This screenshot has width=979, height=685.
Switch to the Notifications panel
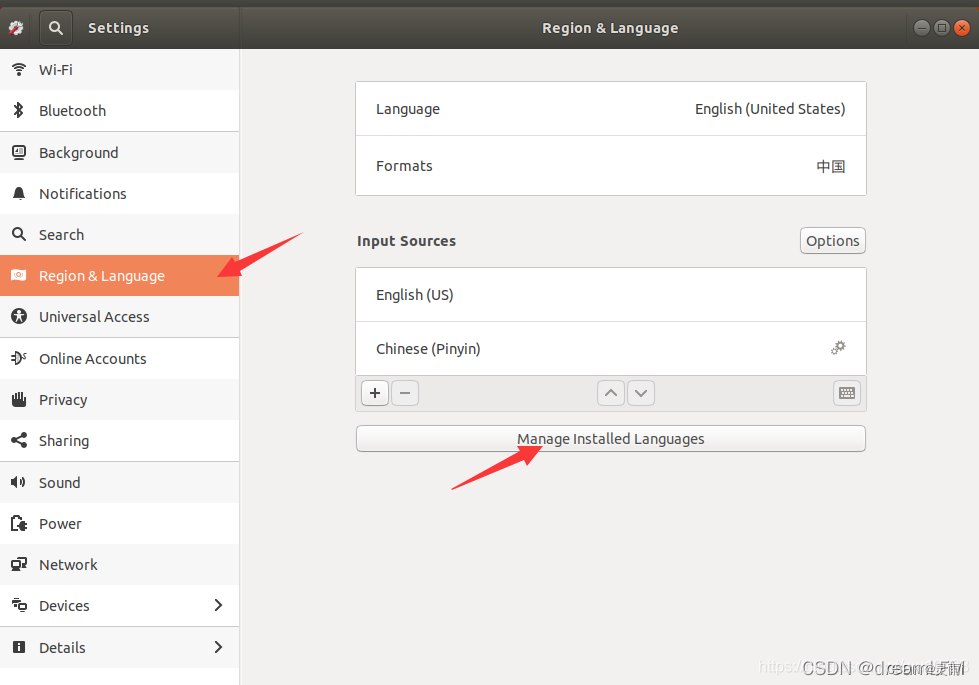(119, 194)
